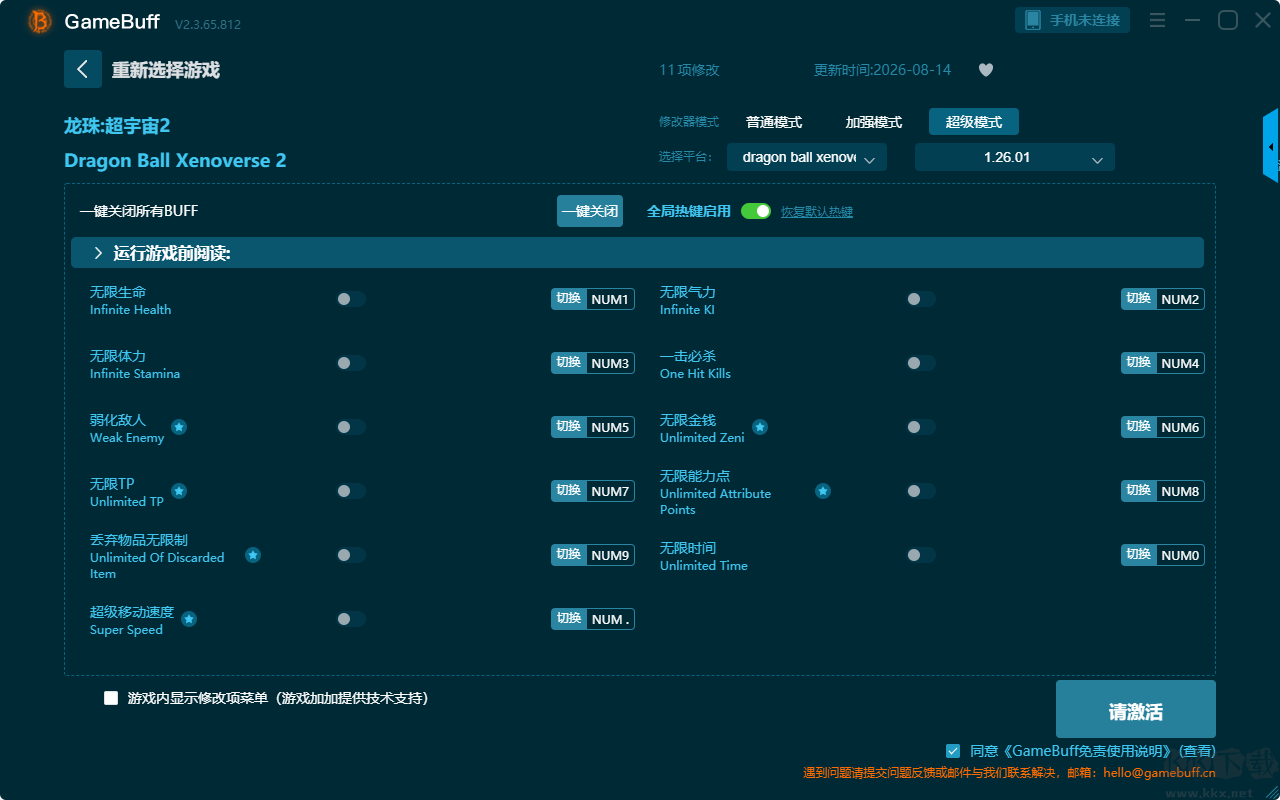Viewport: 1280px width, 800px height.
Task: Click the NUM1 hotkey switch button
Action: coord(593,299)
